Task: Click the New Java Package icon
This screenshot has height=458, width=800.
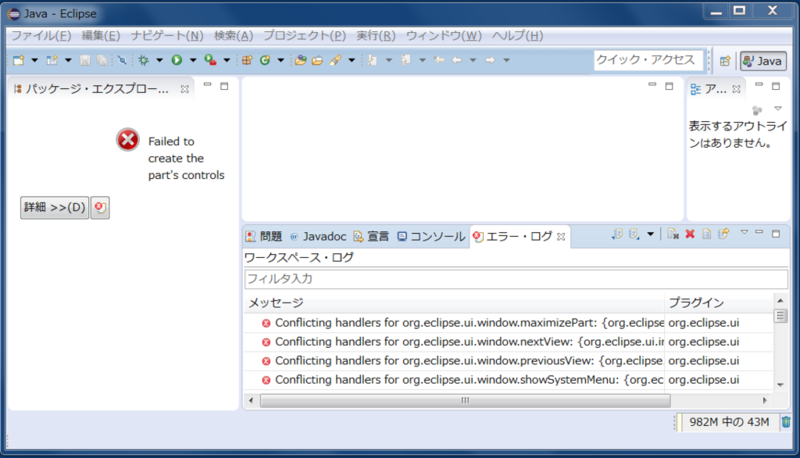Action: pyautogui.click(x=247, y=60)
